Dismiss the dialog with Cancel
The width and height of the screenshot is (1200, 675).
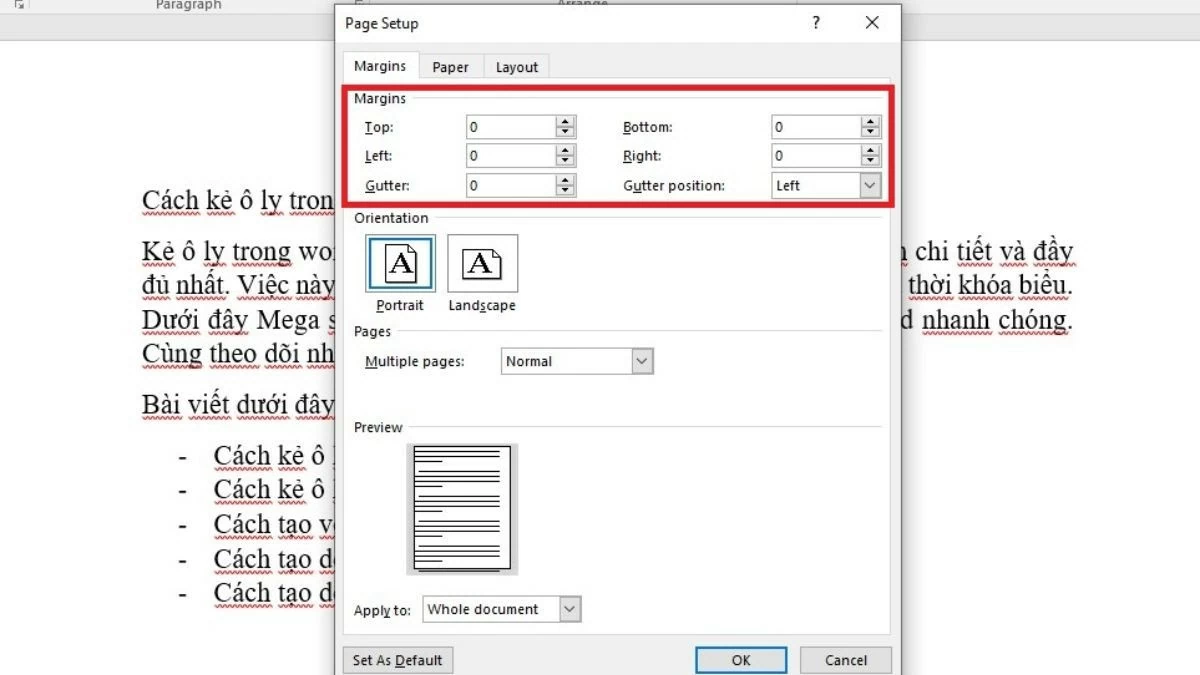(x=845, y=660)
